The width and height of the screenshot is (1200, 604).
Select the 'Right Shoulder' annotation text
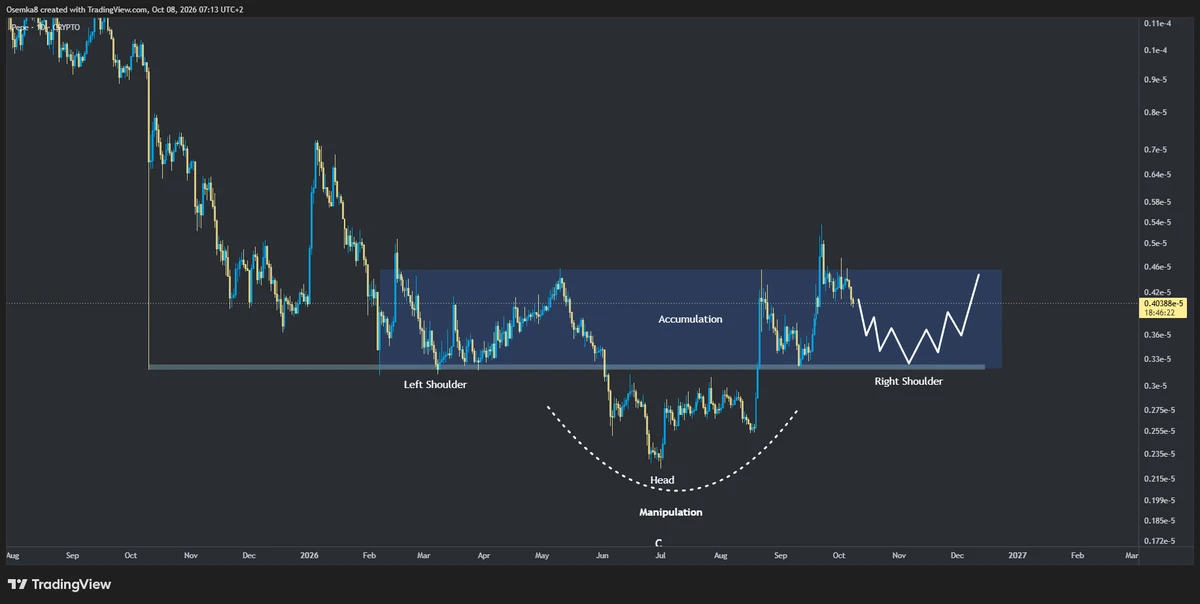(x=909, y=381)
